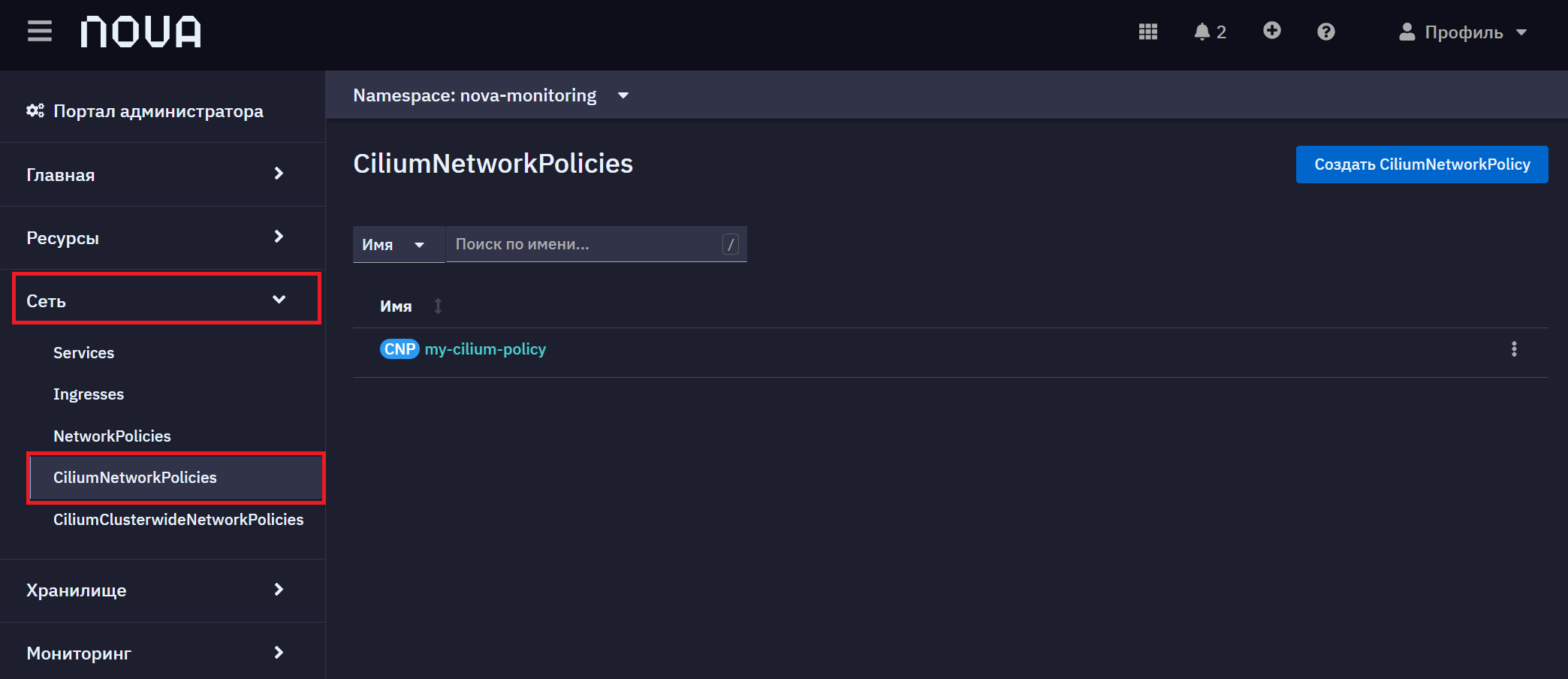The image size is (1568, 679).
Task: Go to CiliumClusterwideNetworkPolicies page
Action: (x=178, y=520)
